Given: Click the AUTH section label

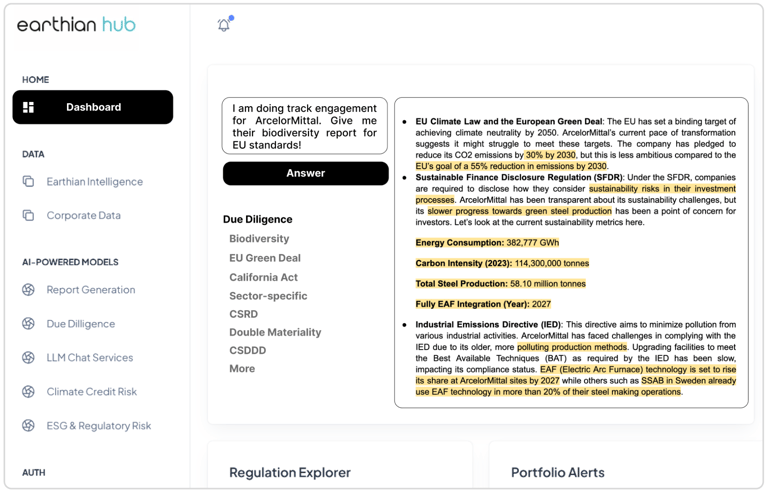Looking at the screenshot, I should 33,472.
